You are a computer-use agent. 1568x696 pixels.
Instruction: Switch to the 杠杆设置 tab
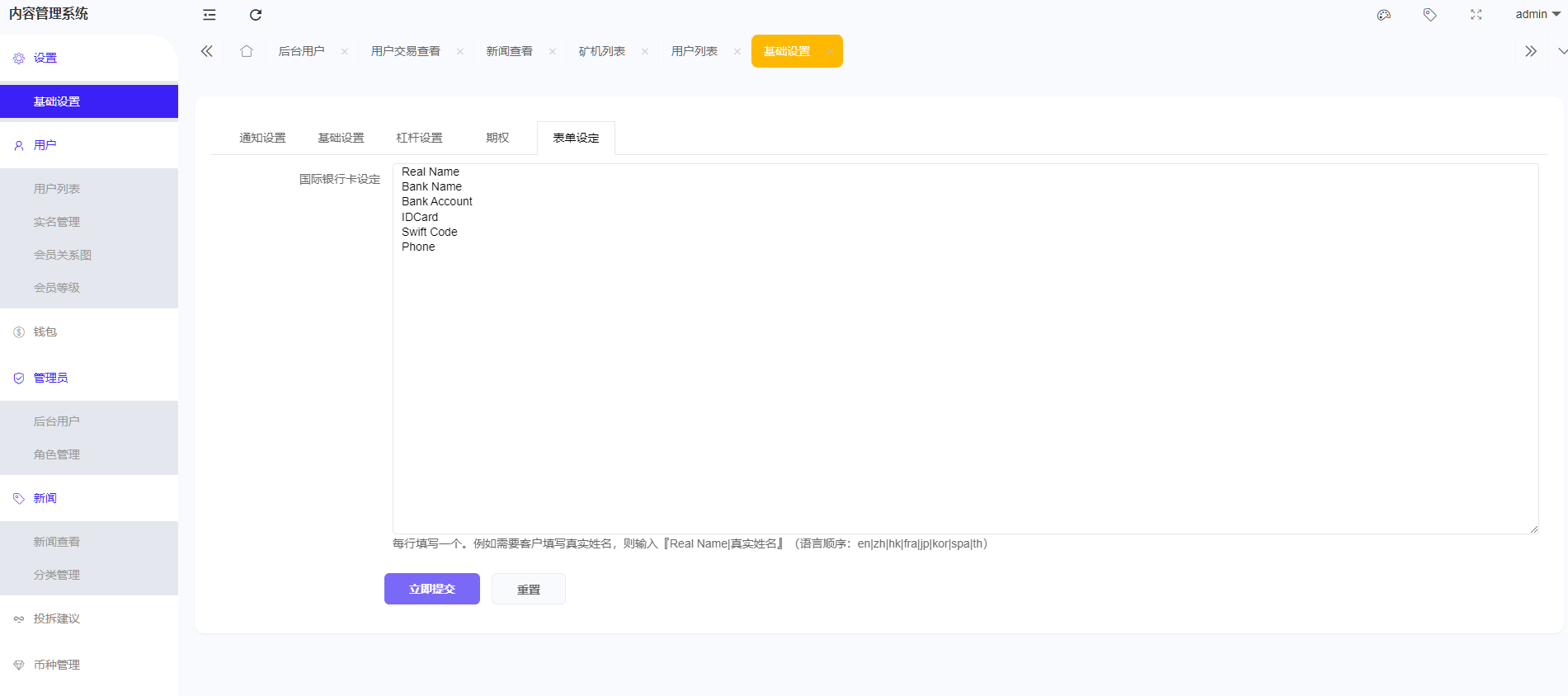point(419,138)
